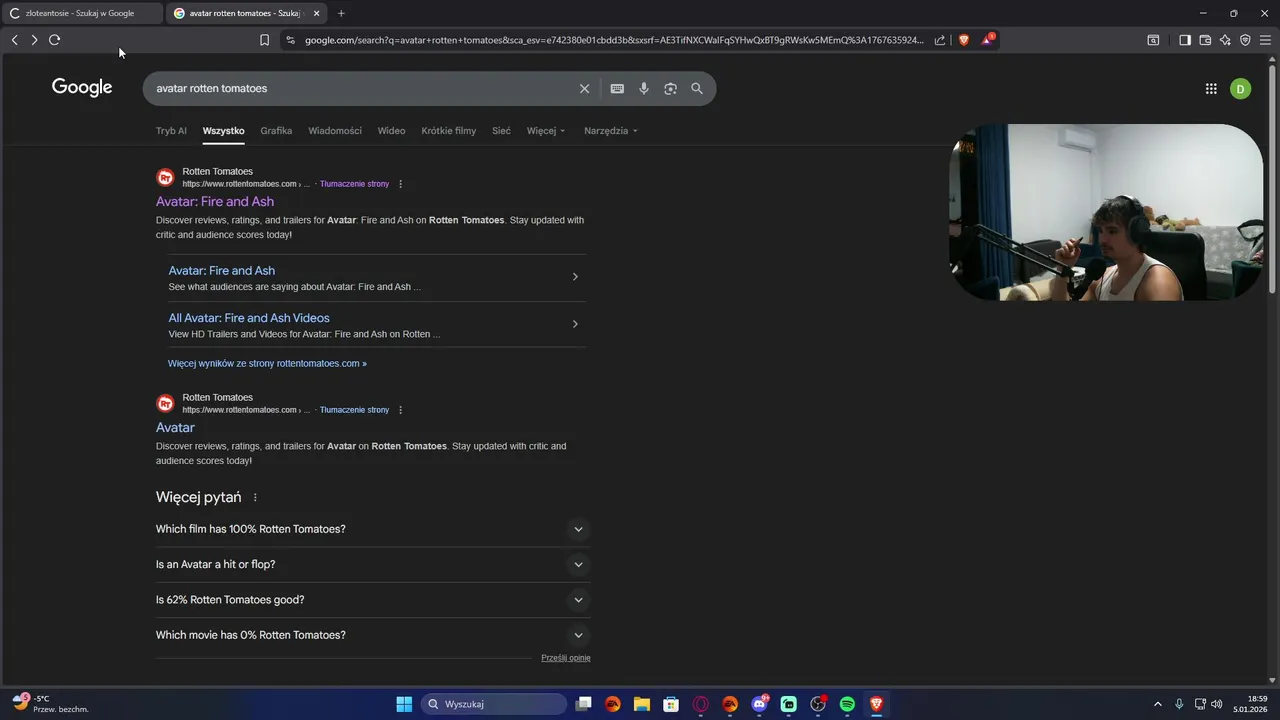Reload the current page
The width and height of the screenshot is (1280, 720).
point(54,40)
